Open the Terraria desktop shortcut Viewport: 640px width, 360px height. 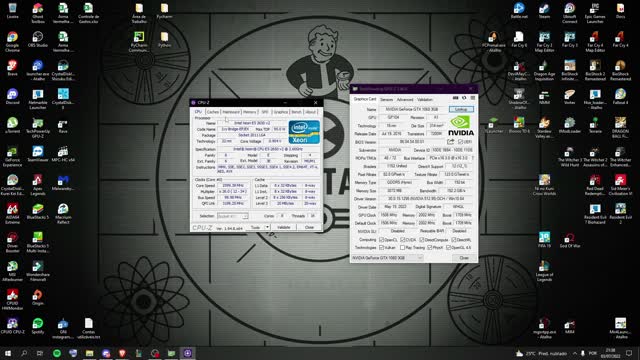click(x=595, y=125)
